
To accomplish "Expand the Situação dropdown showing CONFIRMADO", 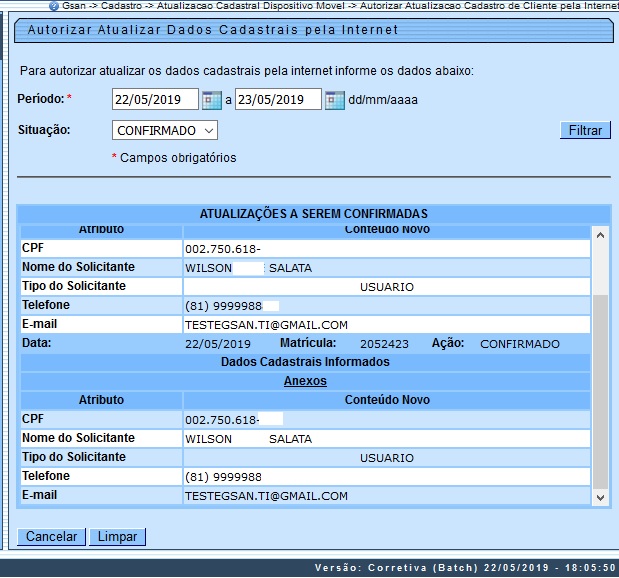I will (165, 130).
